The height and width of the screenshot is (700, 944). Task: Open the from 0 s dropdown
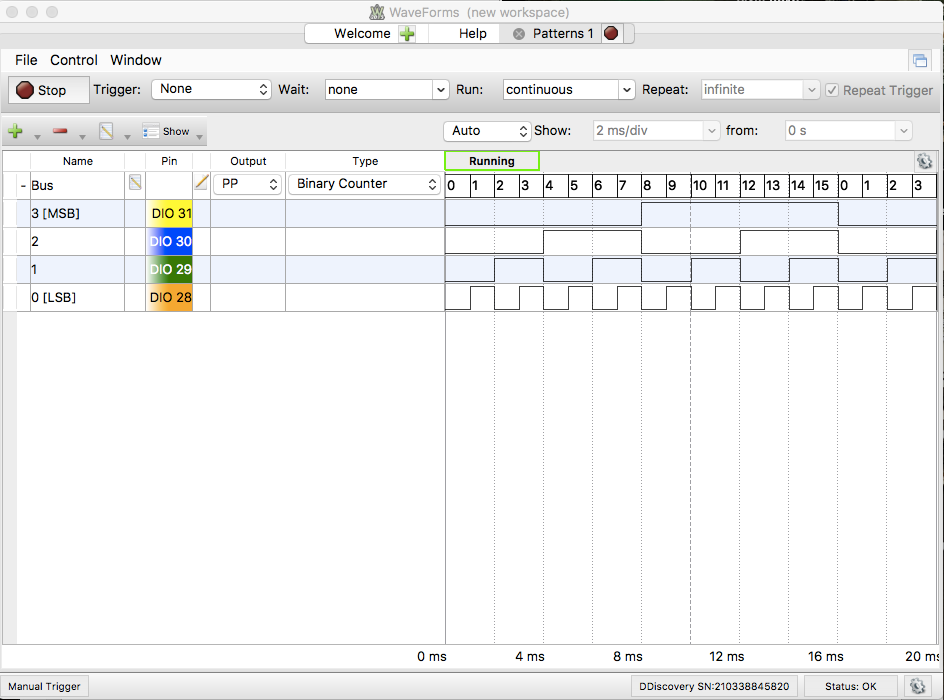[848, 131]
